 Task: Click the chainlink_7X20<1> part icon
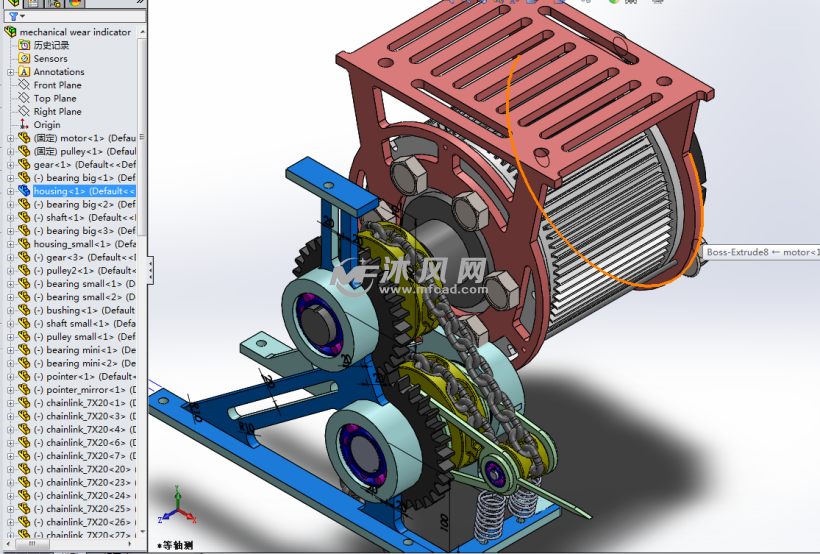pos(24,403)
